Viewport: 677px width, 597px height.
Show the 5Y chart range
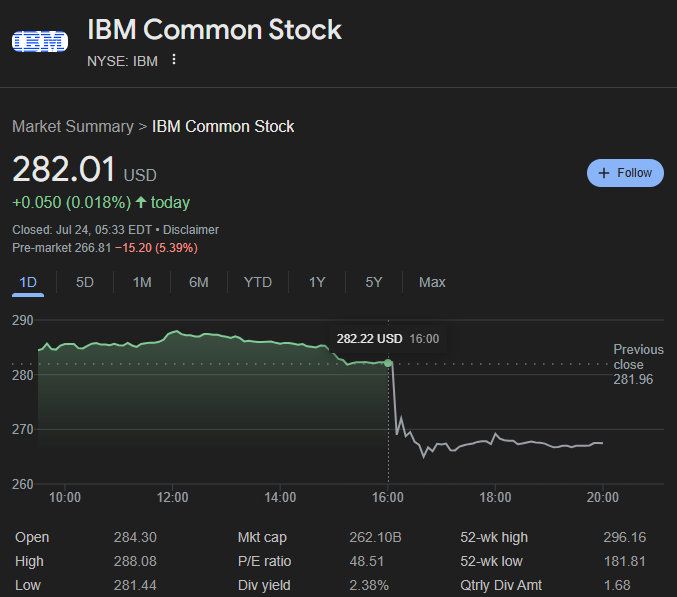tap(374, 282)
